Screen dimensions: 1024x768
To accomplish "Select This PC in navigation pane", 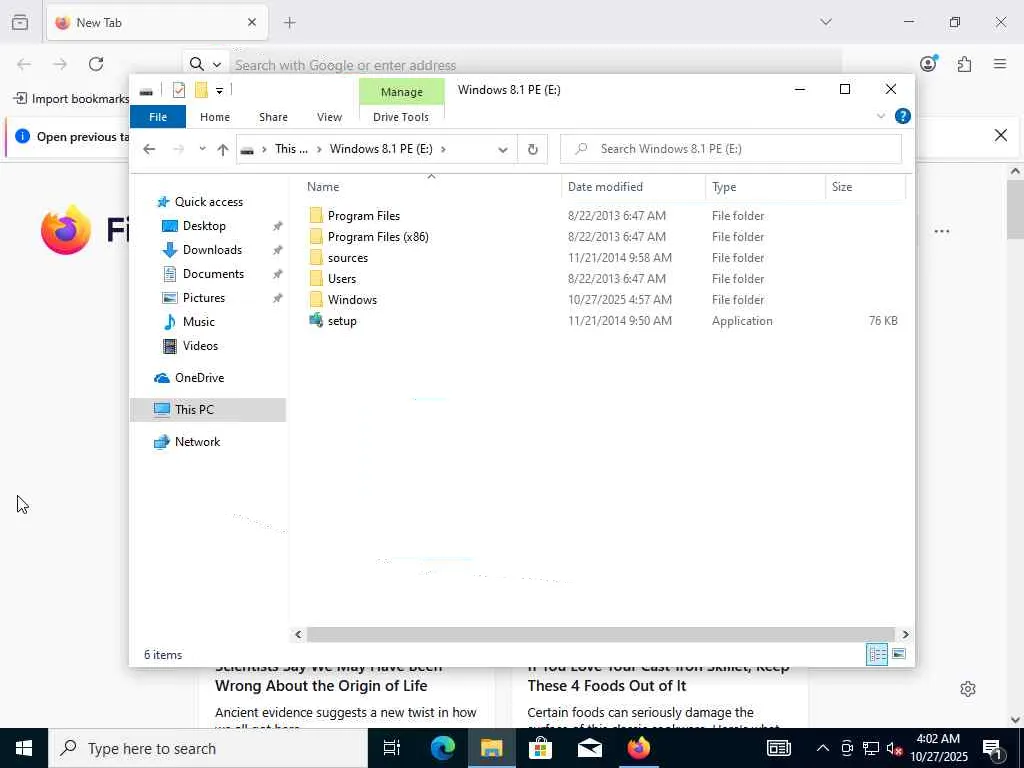I will [x=208, y=409].
